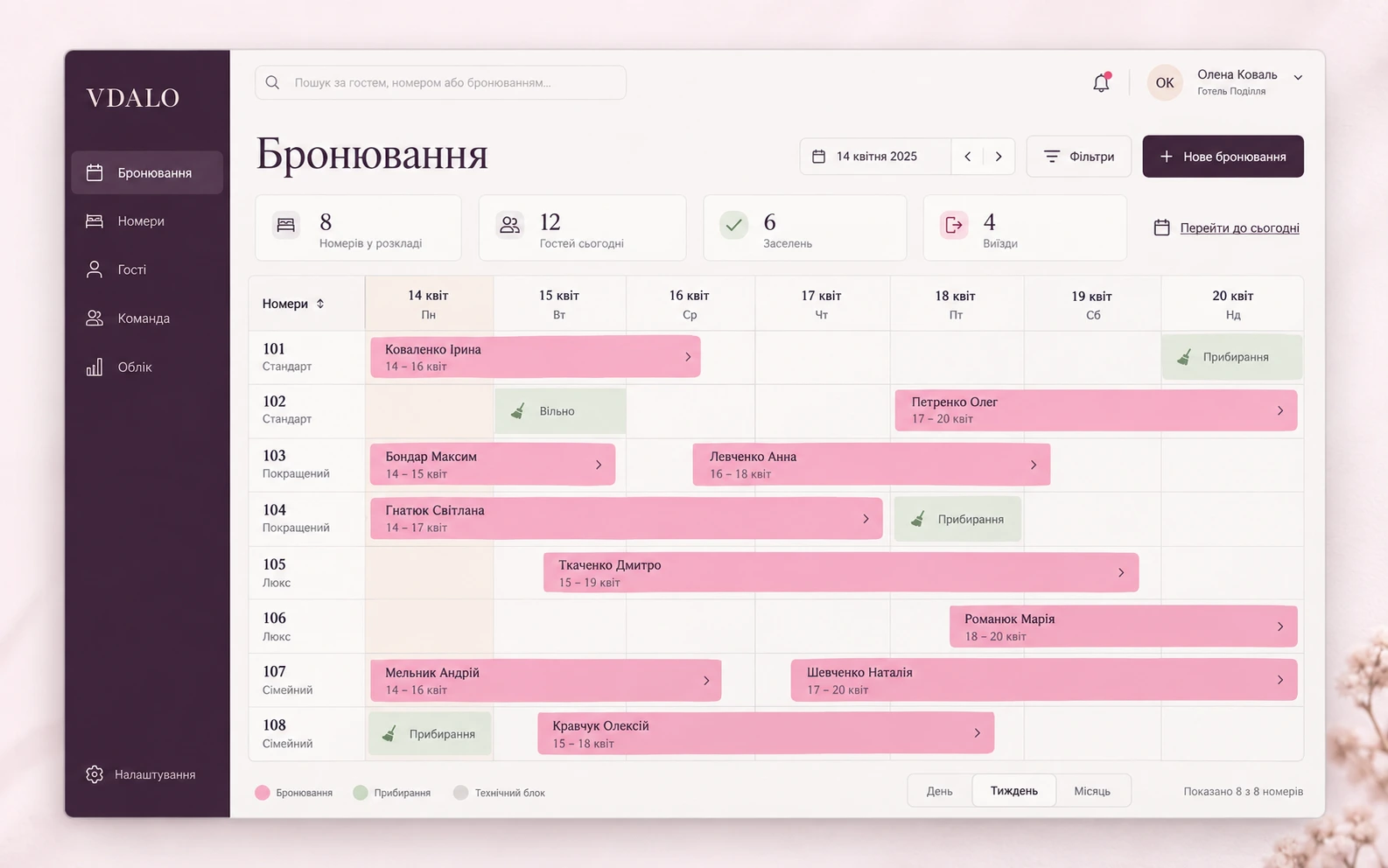This screenshot has height=868, width=1388.
Task: Click the gray Технічний блок legend dot
Action: (x=461, y=793)
